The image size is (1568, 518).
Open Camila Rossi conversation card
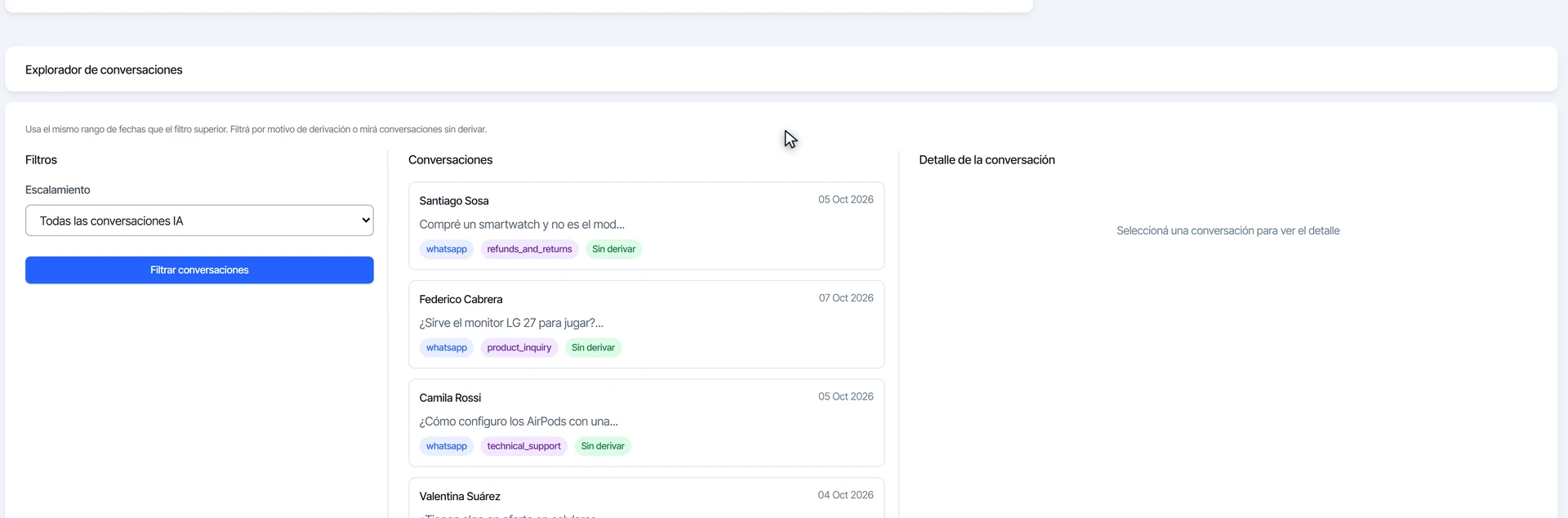(x=646, y=422)
